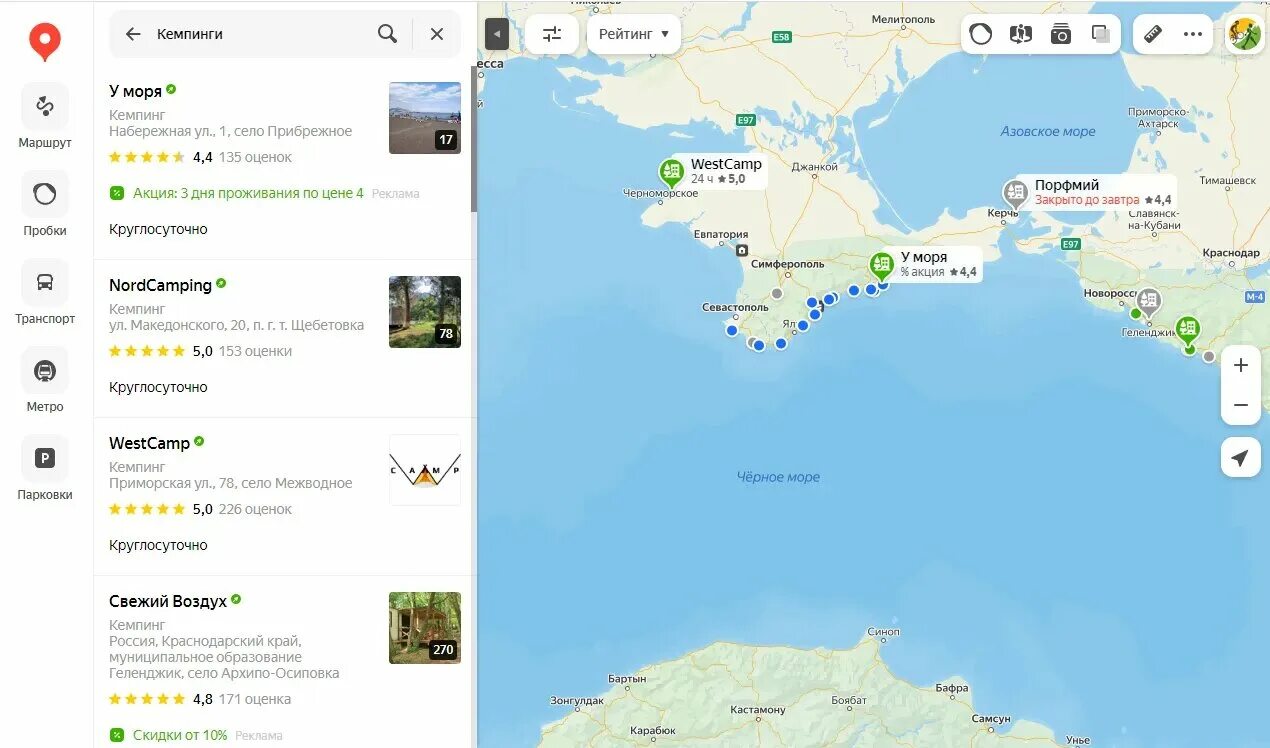Viewport: 1270px width, 748px height.
Task: Click the blue dot marker near Севастополь
Action: [732, 330]
